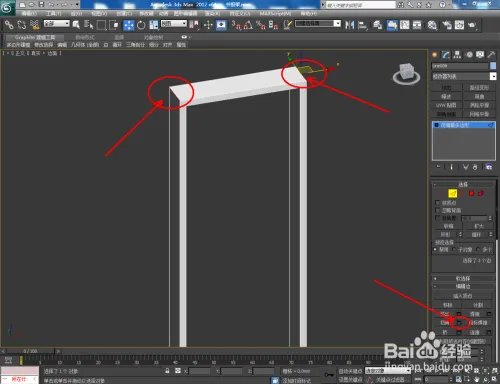The height and width of the screenshot is (384, 500).
Task: Enable the 忽略背面 checkbox
Action: click(x=438, y=210)
